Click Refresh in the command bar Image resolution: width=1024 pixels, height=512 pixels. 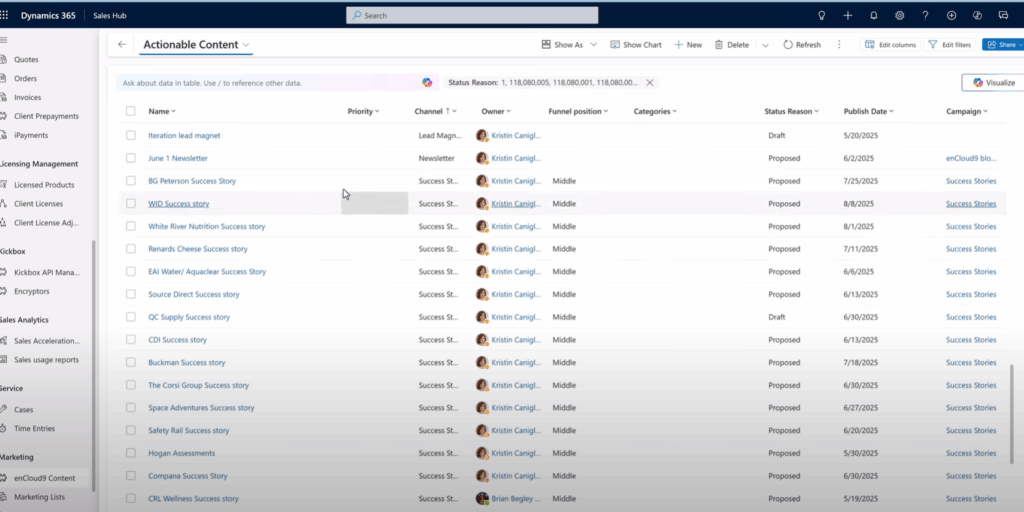tap(802, 44)
